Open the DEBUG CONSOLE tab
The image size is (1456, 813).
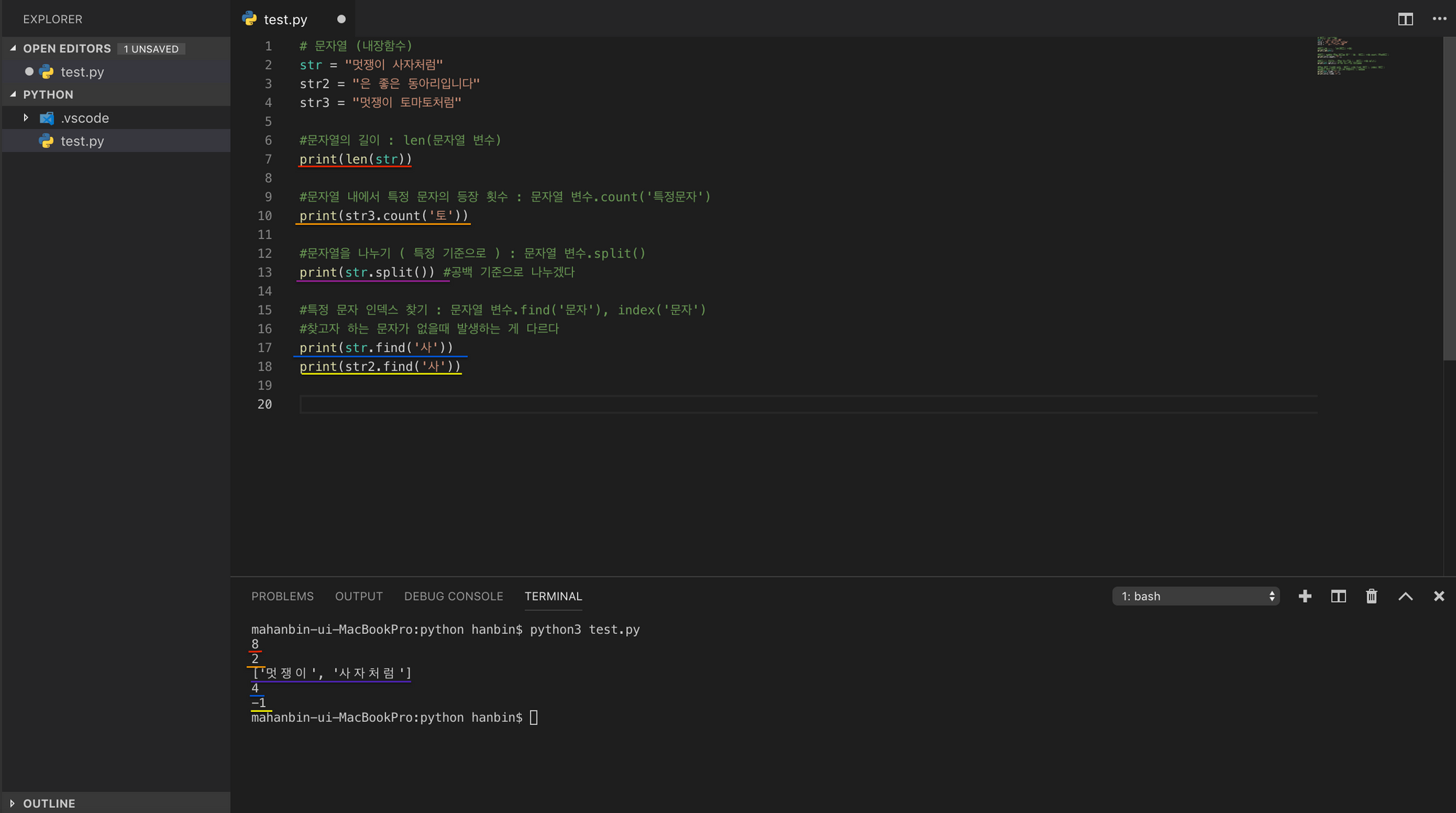tap(453, 596)
